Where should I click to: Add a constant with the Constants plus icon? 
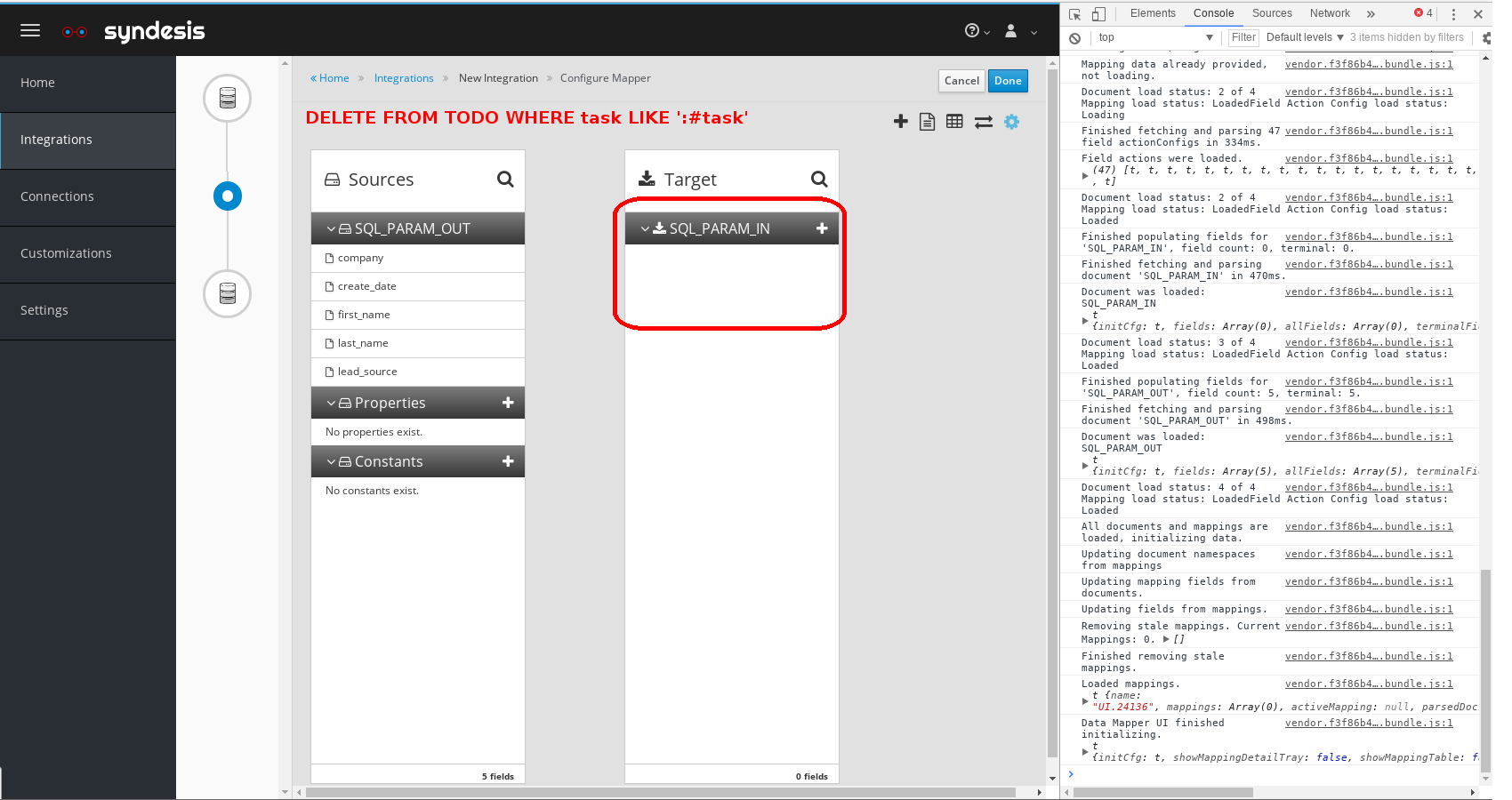(x=507, y=461)
